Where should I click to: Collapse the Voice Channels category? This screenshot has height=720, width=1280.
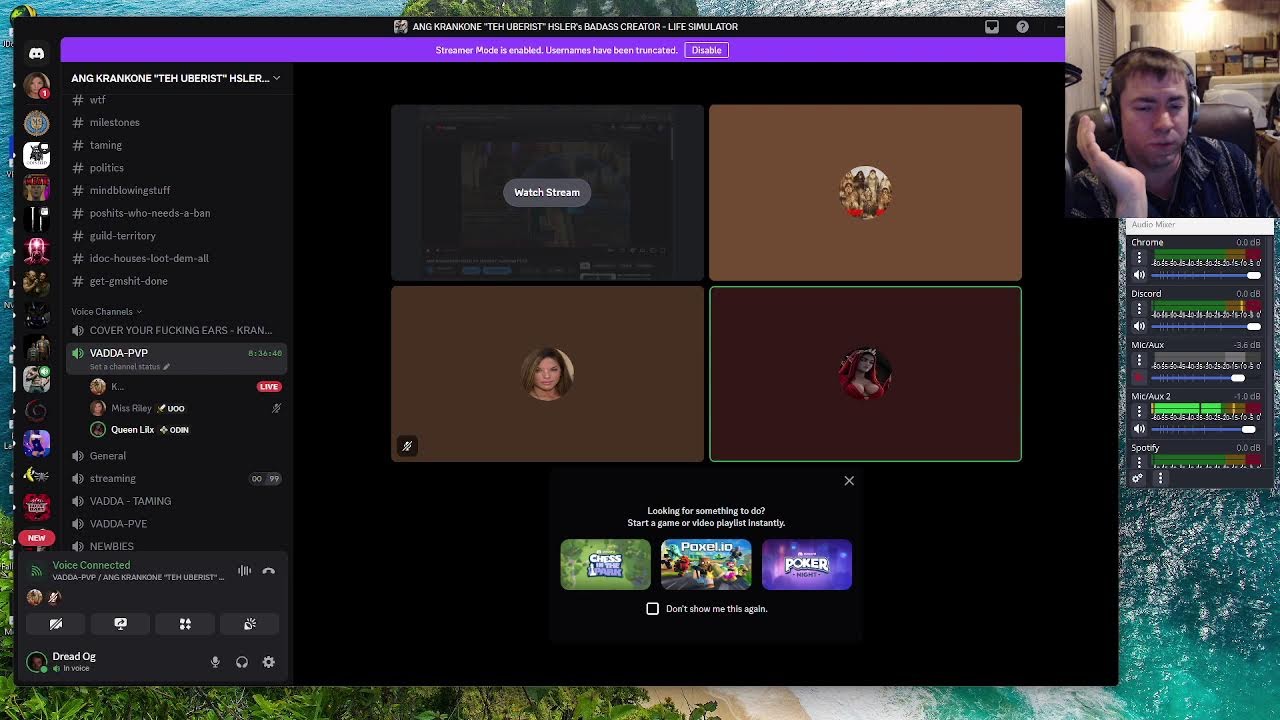click(106, 312)
